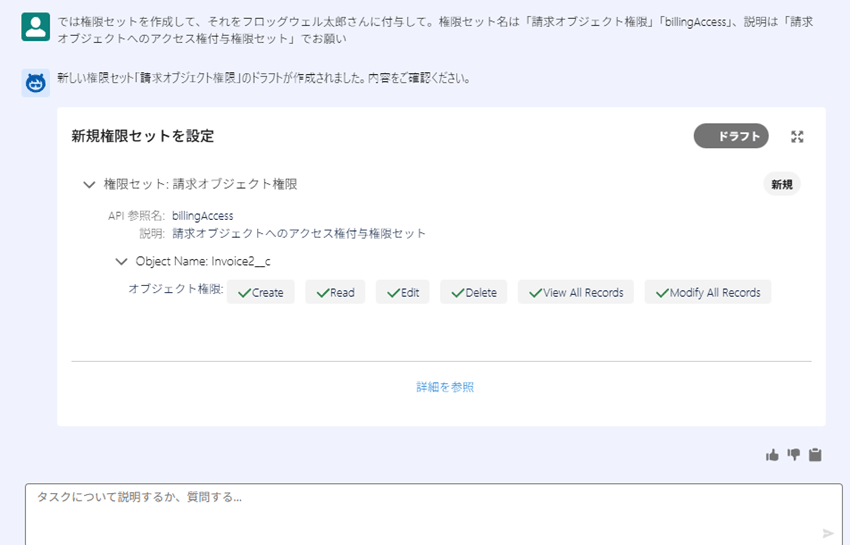The image size is (850, 545).
Task: Click the ドラフト status badge
Action: [731, 136]
